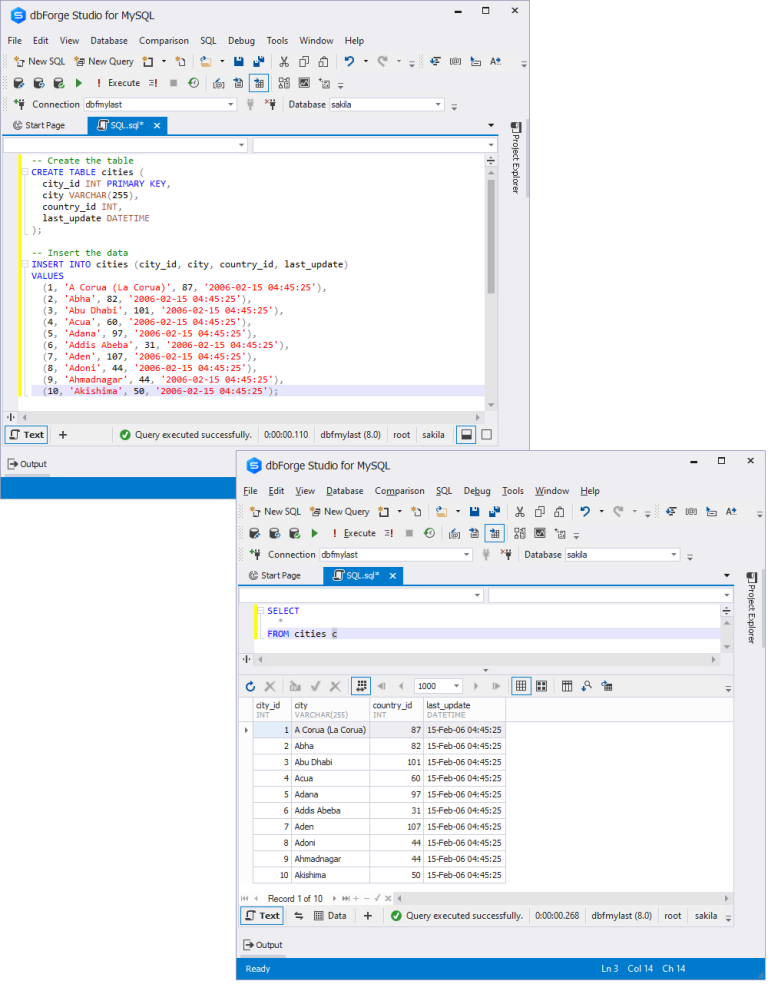Image resolution: width=768 pixels, height=991 pixels.
Task: Toggle card view mode in results toolbar
Action: 541,686
